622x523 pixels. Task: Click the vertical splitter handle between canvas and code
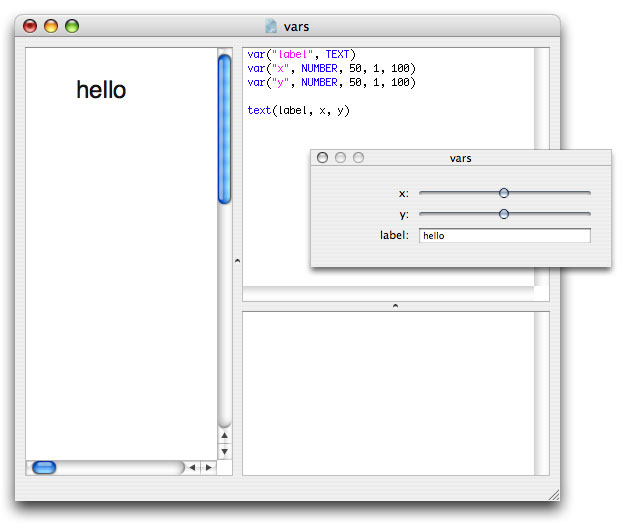coord(237,261)
